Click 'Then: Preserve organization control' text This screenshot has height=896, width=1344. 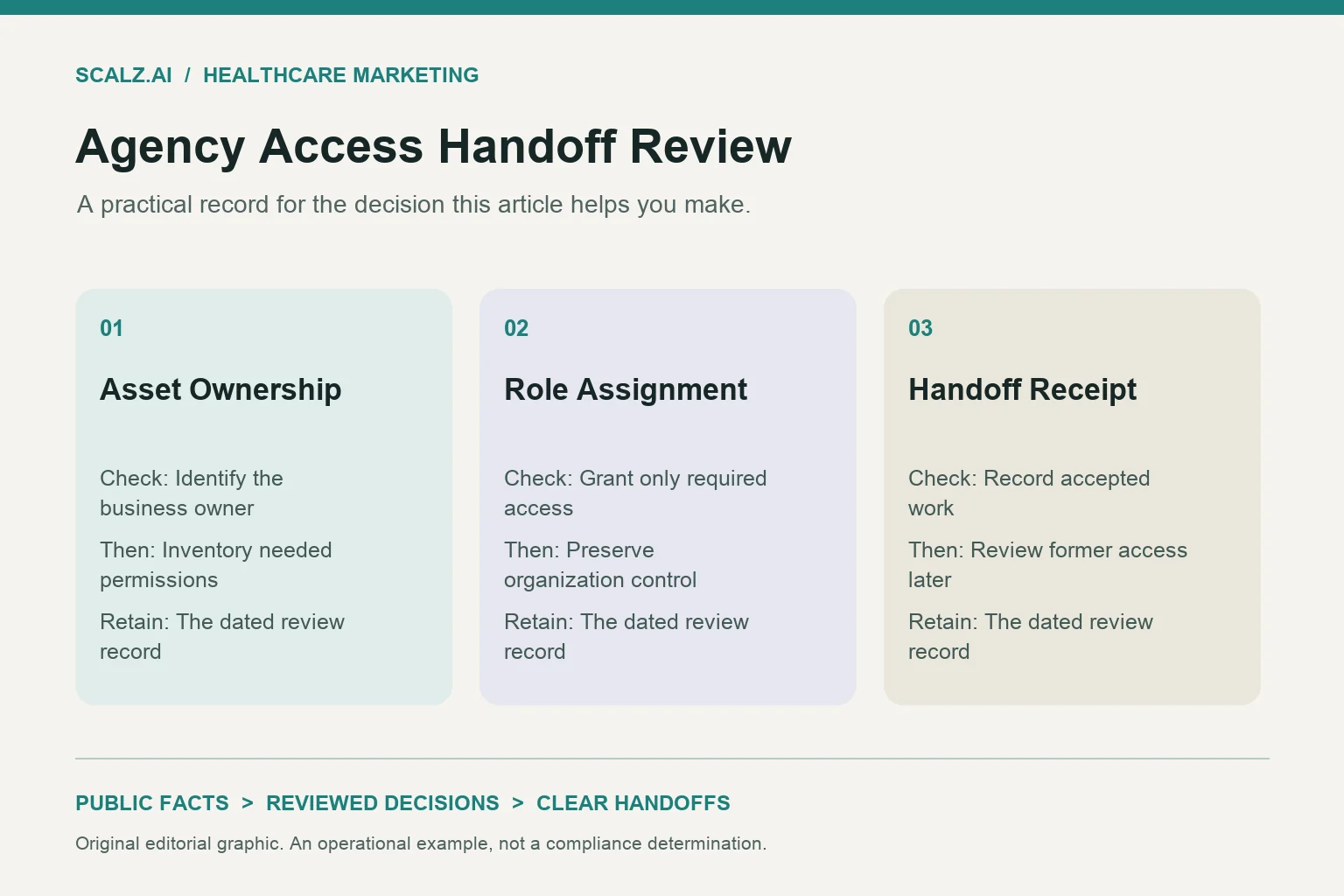tap(600, 565)
